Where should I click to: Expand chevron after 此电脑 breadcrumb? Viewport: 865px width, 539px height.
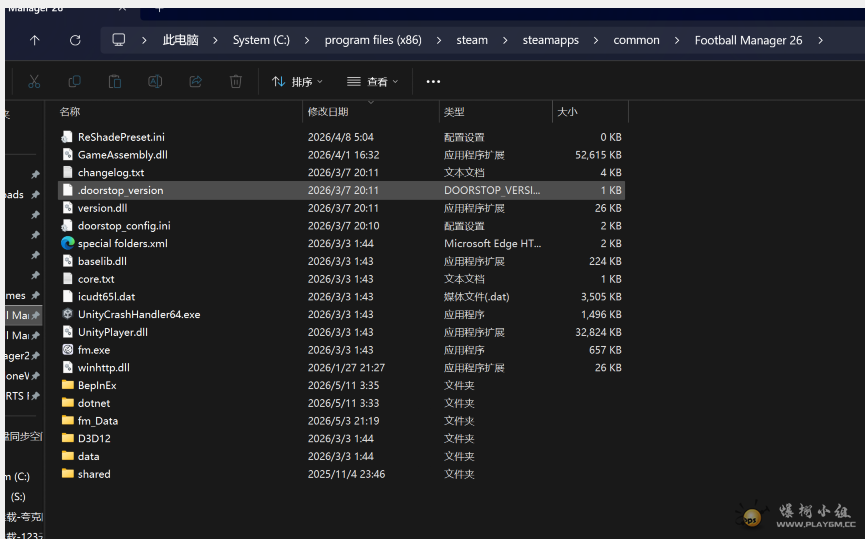point(215,40)
